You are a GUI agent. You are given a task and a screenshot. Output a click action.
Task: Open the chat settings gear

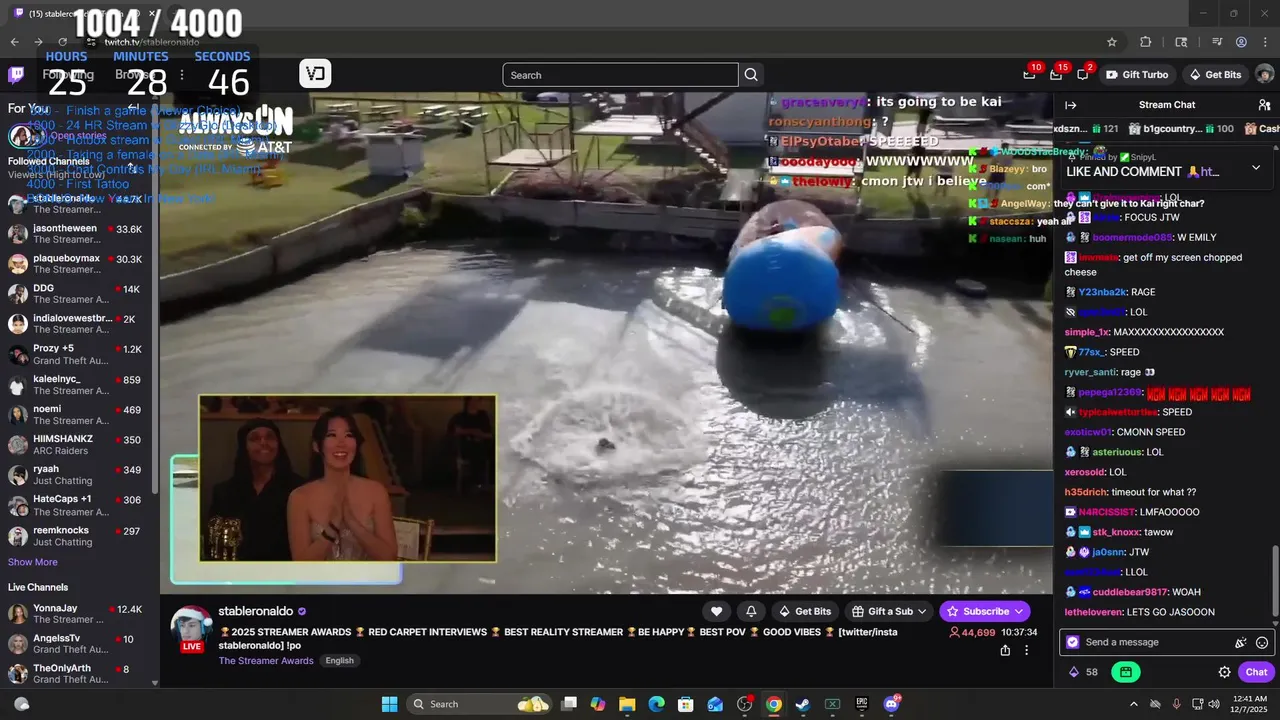pos(1224,672)
